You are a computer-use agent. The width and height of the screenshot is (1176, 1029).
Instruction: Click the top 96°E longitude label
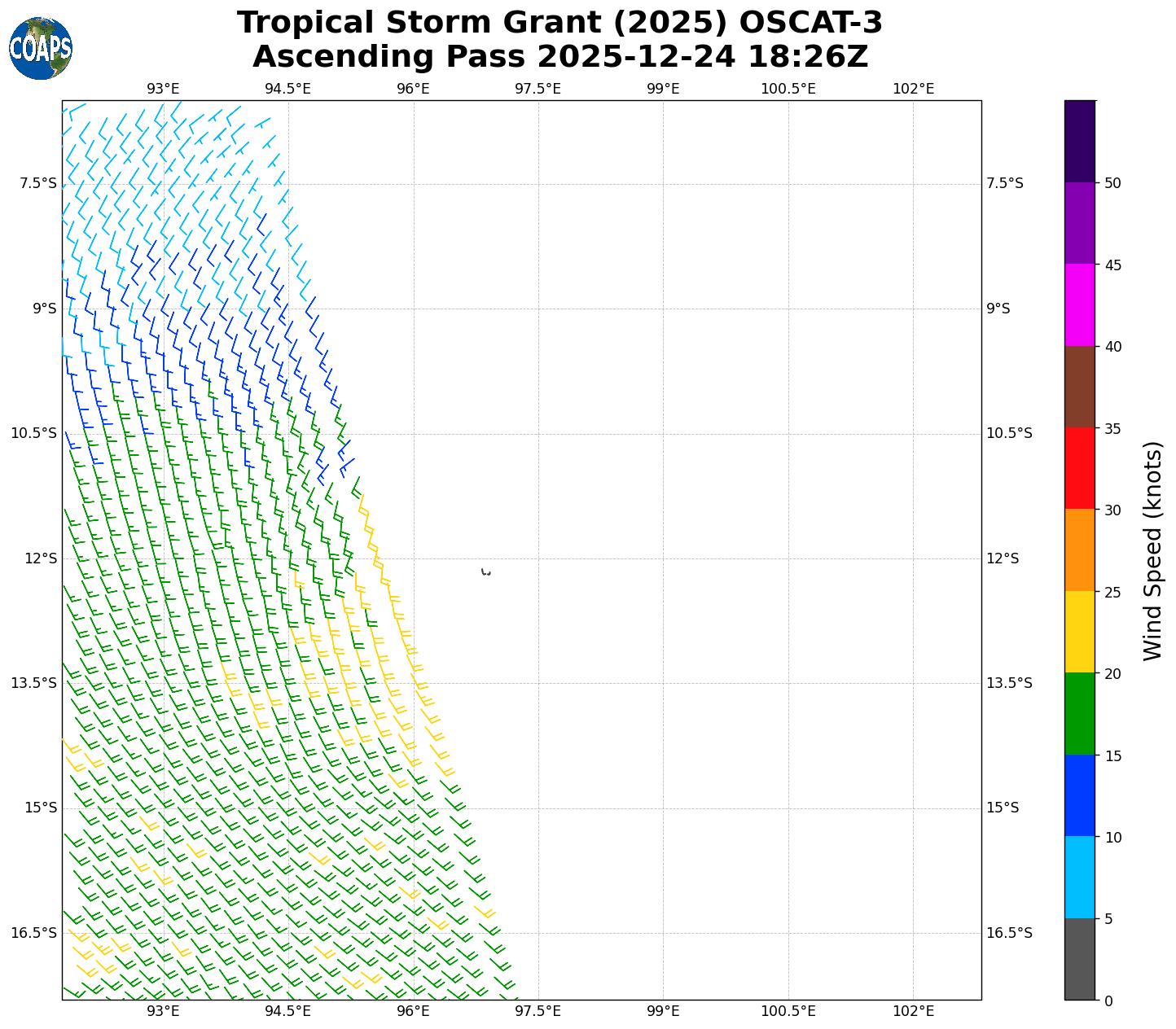point(413,89)
